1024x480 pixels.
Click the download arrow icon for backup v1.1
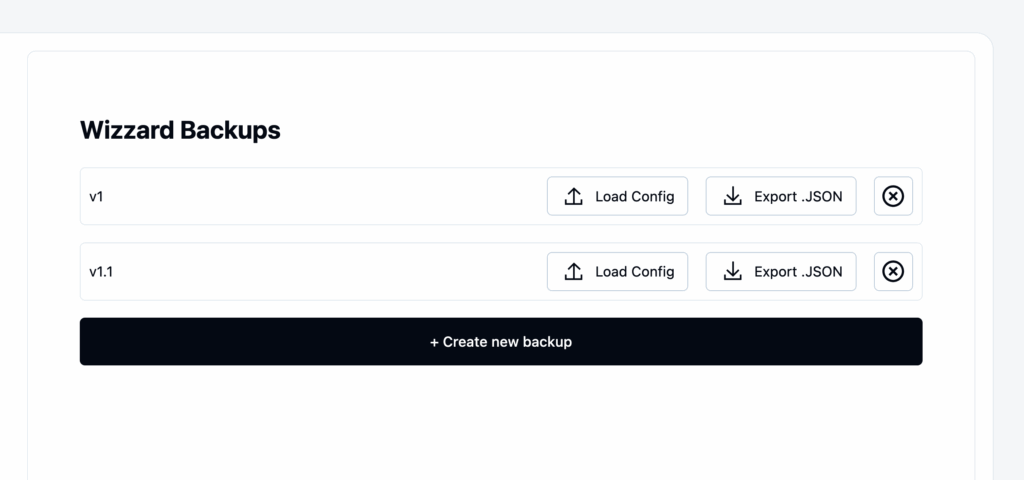(733, 271)
